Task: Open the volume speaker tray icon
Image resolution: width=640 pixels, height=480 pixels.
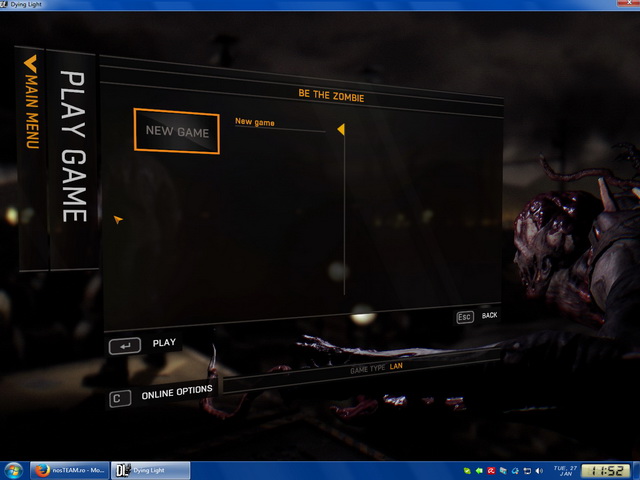Action: click(x=539, y=471)
